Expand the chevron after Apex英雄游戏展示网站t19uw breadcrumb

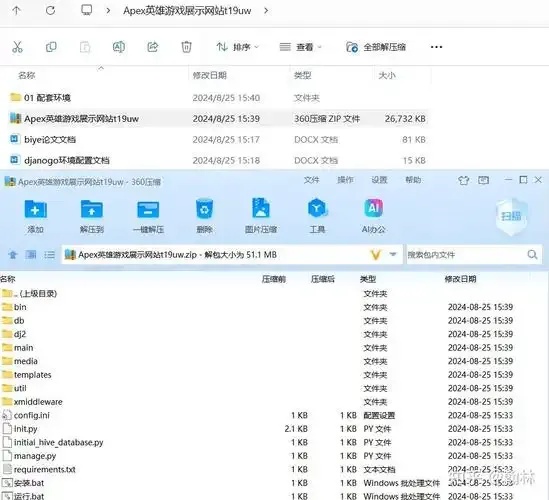coord(266,11)
